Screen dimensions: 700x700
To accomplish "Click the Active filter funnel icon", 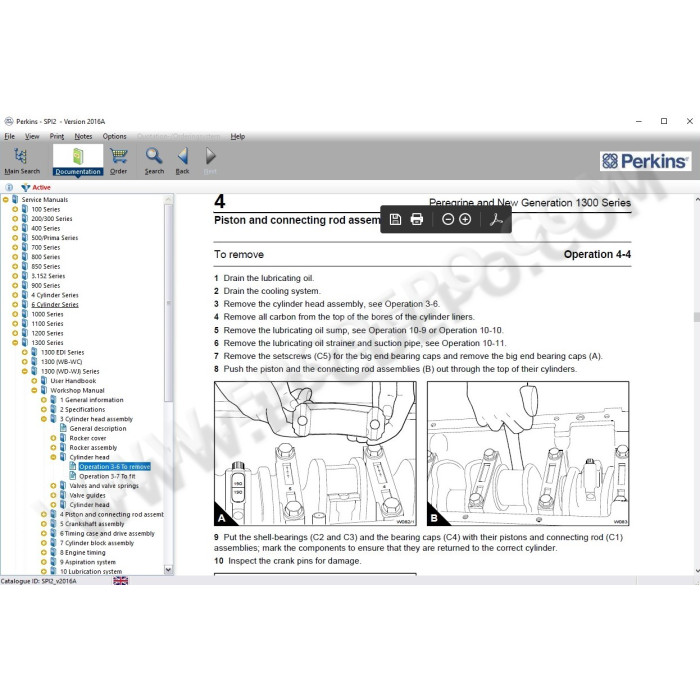I will [26, 188].
